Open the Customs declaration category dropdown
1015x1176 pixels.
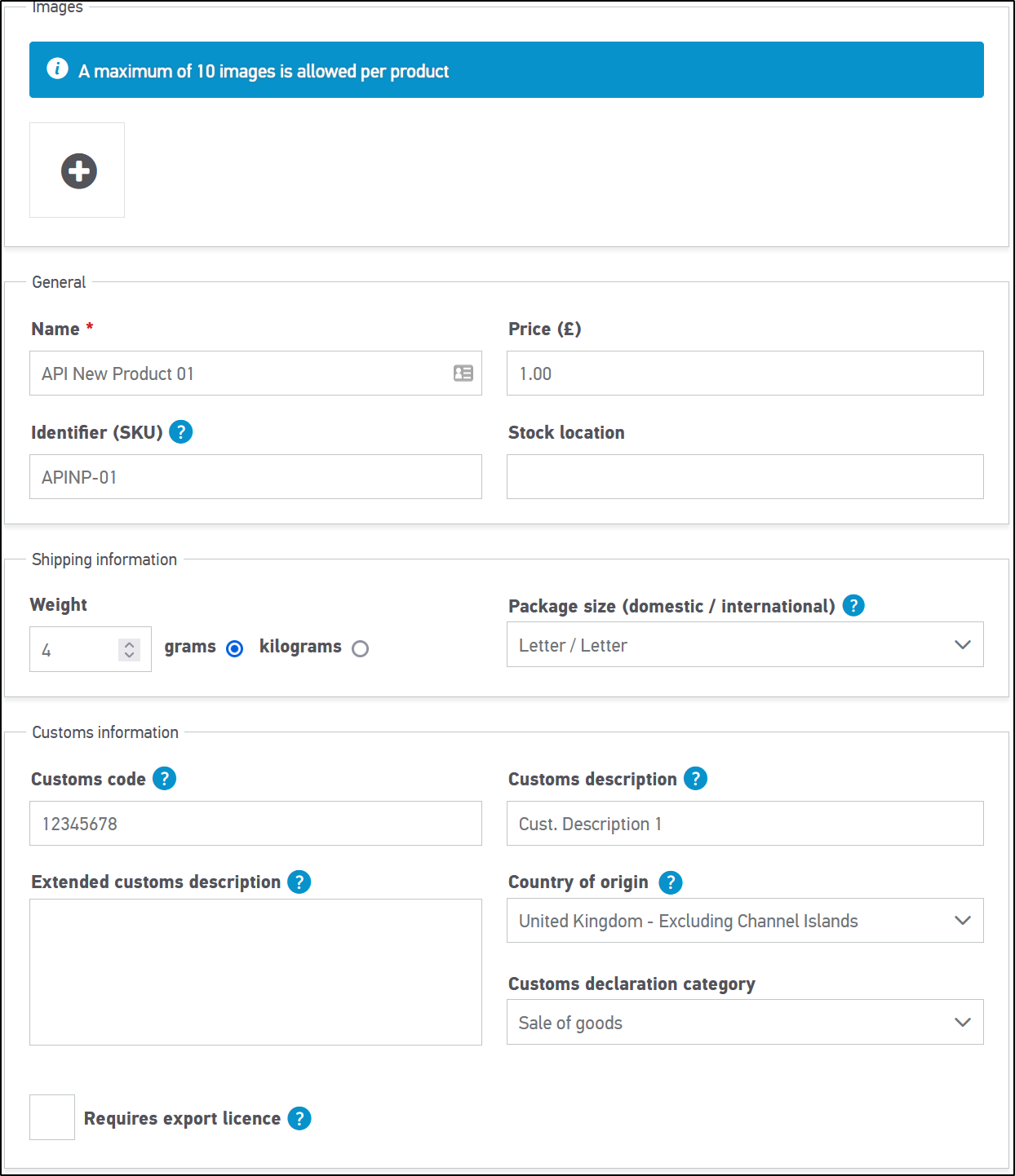click(x=744, y=1023)
